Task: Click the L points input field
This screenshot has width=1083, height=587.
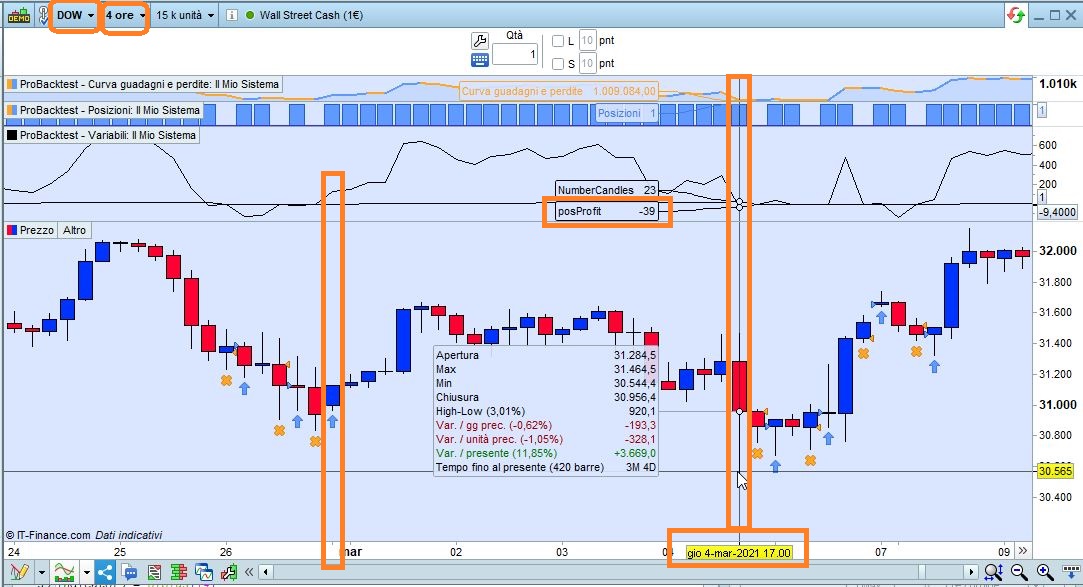Action: [587, 41]
